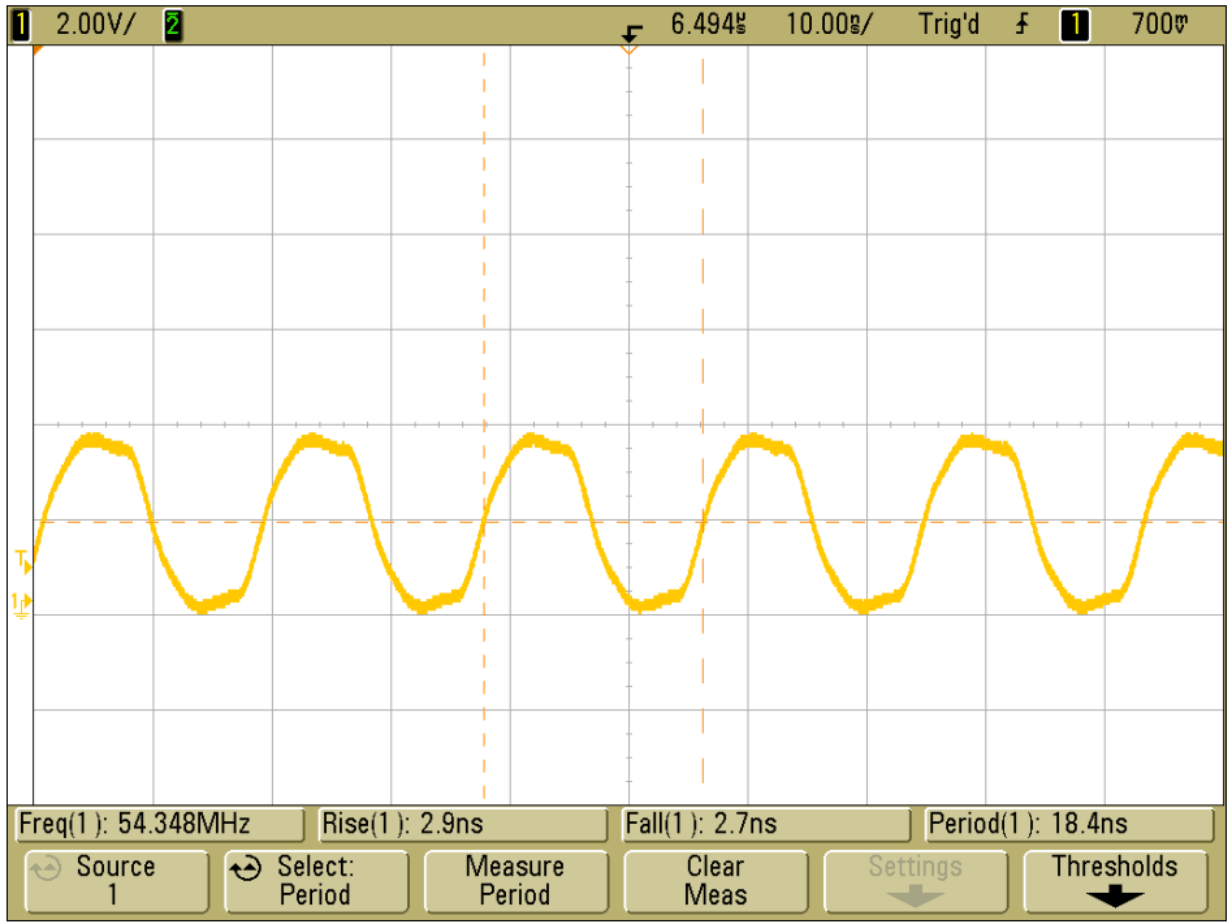This screenshot has width=1232, height=924.
Task: Click the Freq(1): 54.348MHz readout
Action: 160,824
